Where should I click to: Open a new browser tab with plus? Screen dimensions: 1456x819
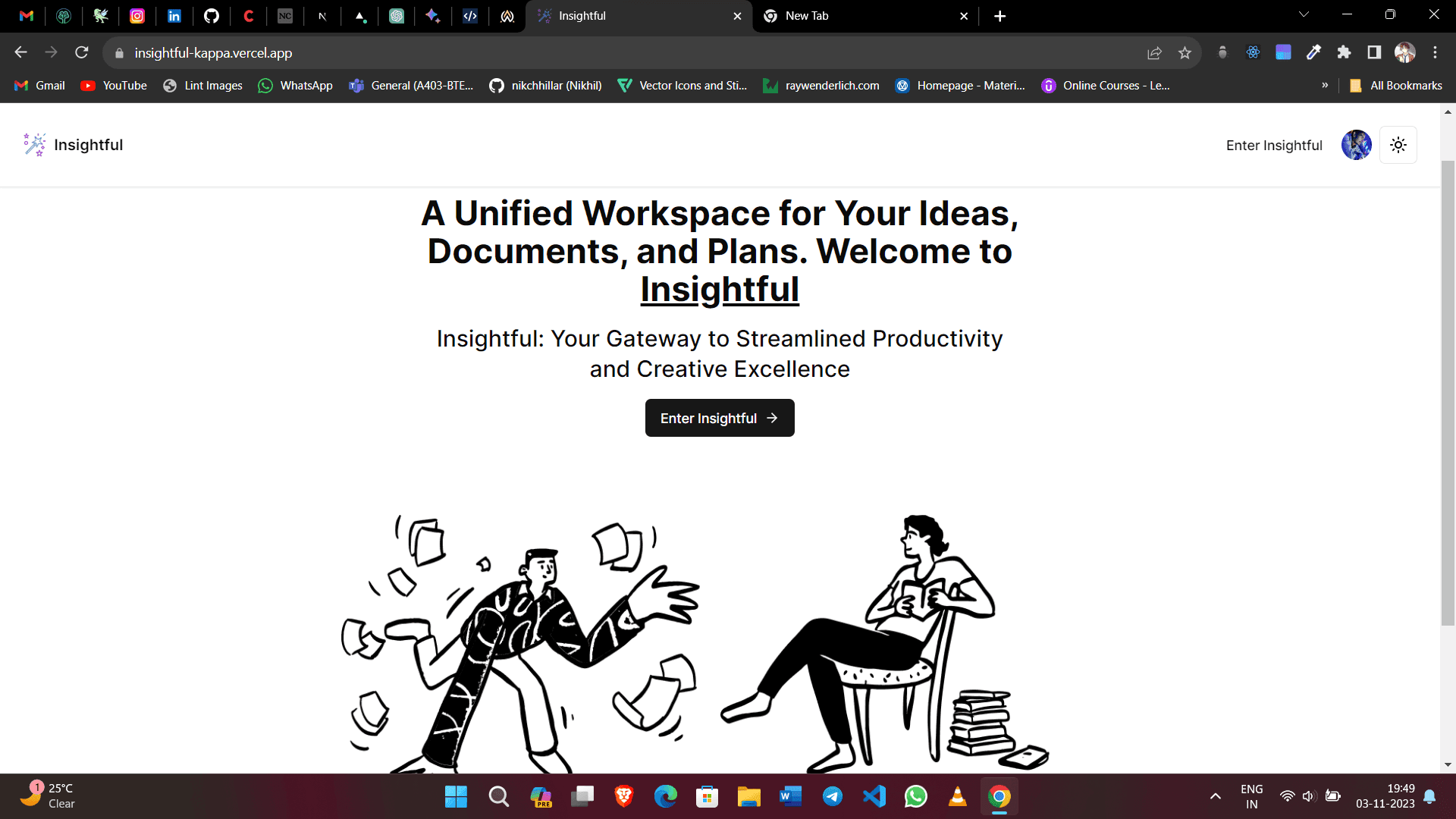[x=999, y=16]
